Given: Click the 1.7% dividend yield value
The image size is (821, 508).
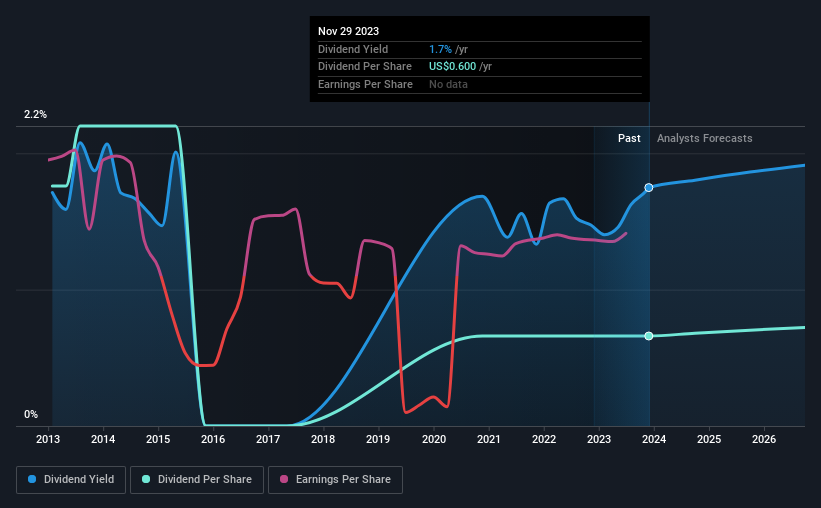Looking at the screenshot, I should [440, 49].
